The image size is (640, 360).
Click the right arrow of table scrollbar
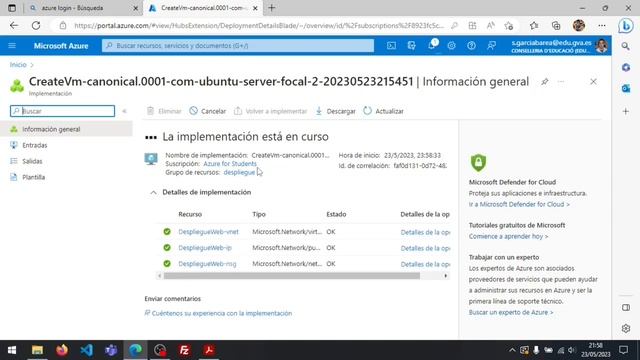(x=446, y=276)
